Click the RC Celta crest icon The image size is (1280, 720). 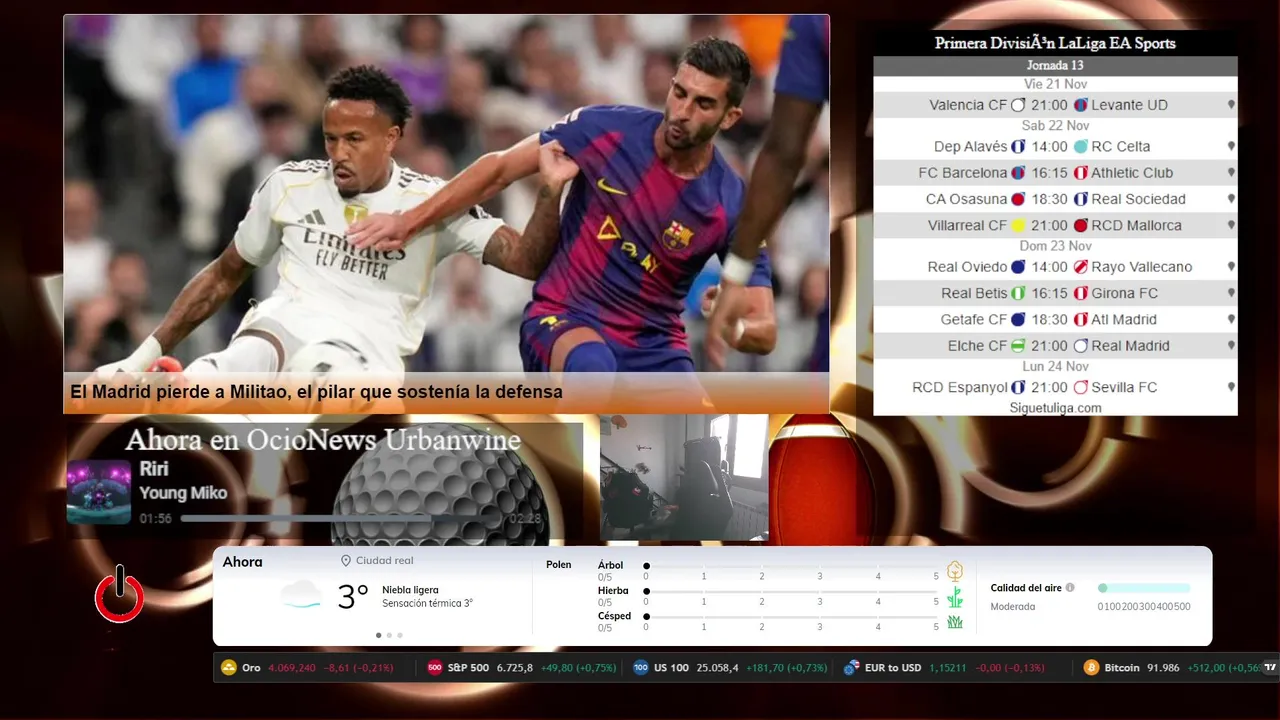click(1081, 147)
